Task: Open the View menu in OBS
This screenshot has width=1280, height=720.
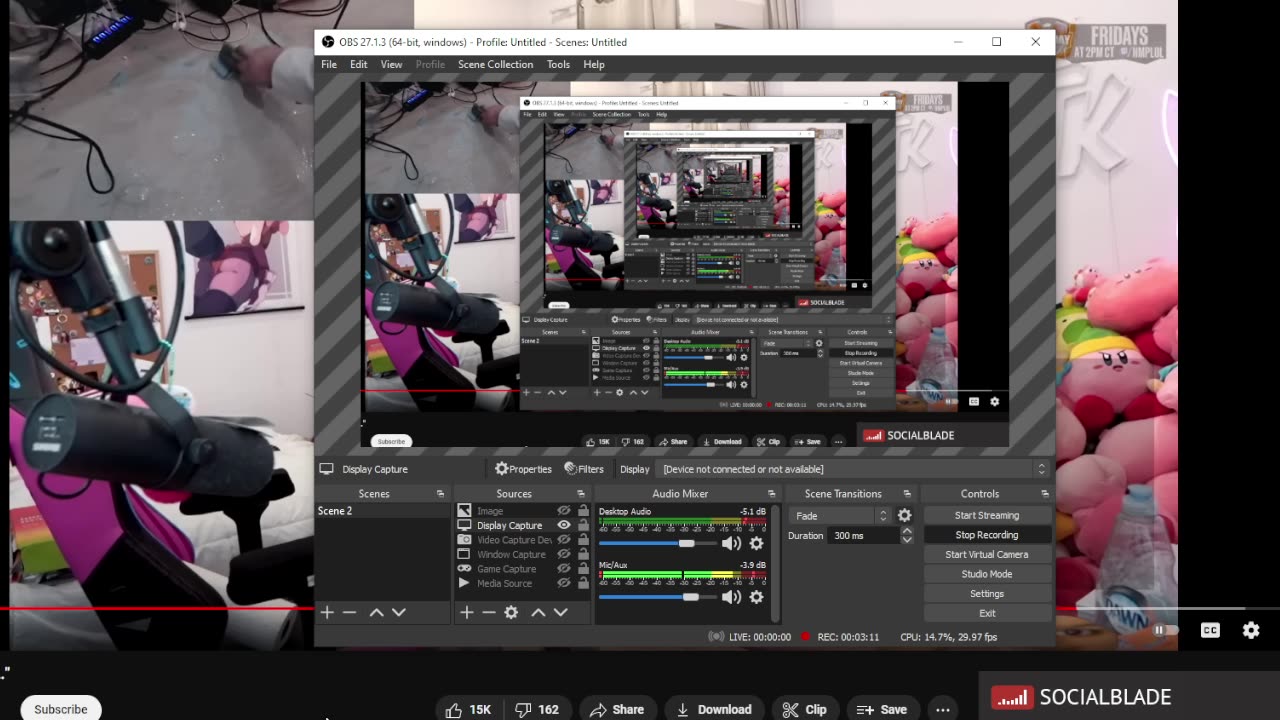Action: coord(391,64)
